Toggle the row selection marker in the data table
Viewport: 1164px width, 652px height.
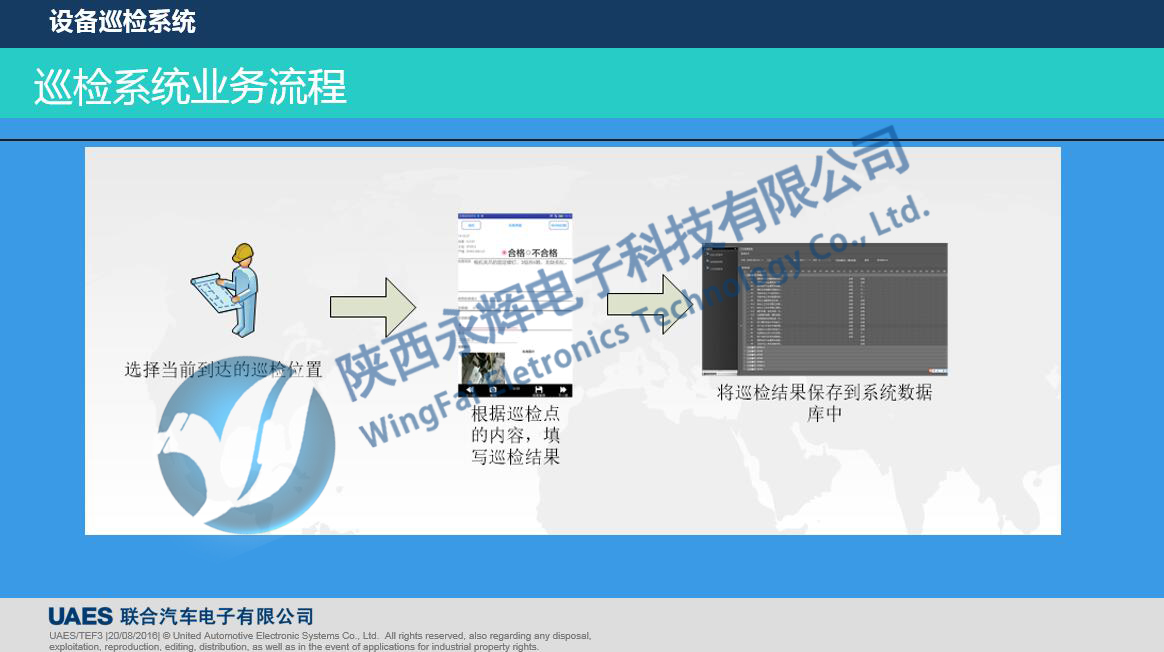741,325
